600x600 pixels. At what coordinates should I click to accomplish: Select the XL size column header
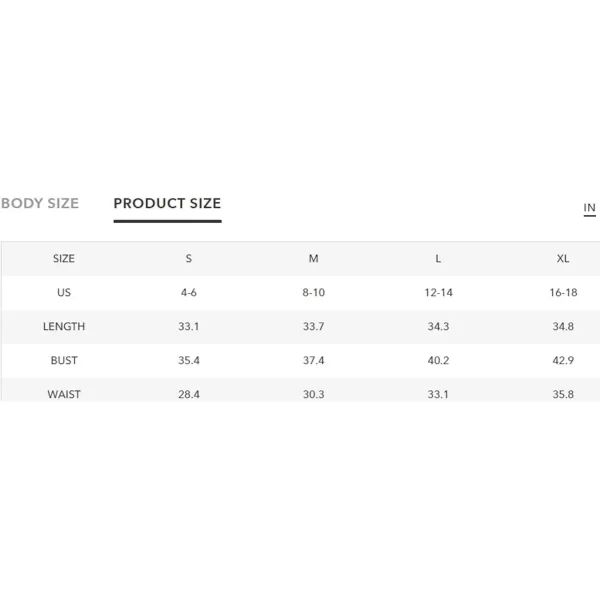tap(563, 259)
